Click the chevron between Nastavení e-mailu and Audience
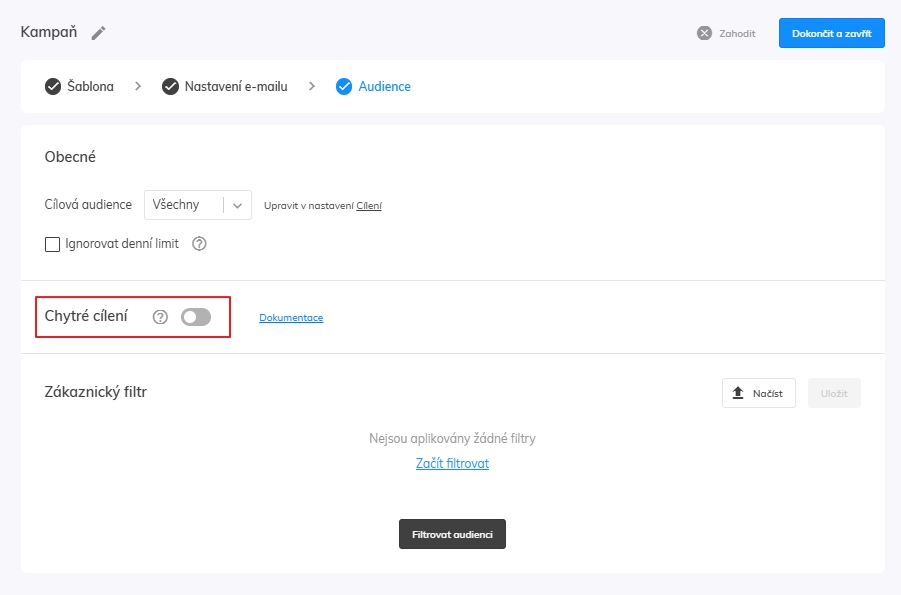901x595 pixels. click(x=311, y=86)
